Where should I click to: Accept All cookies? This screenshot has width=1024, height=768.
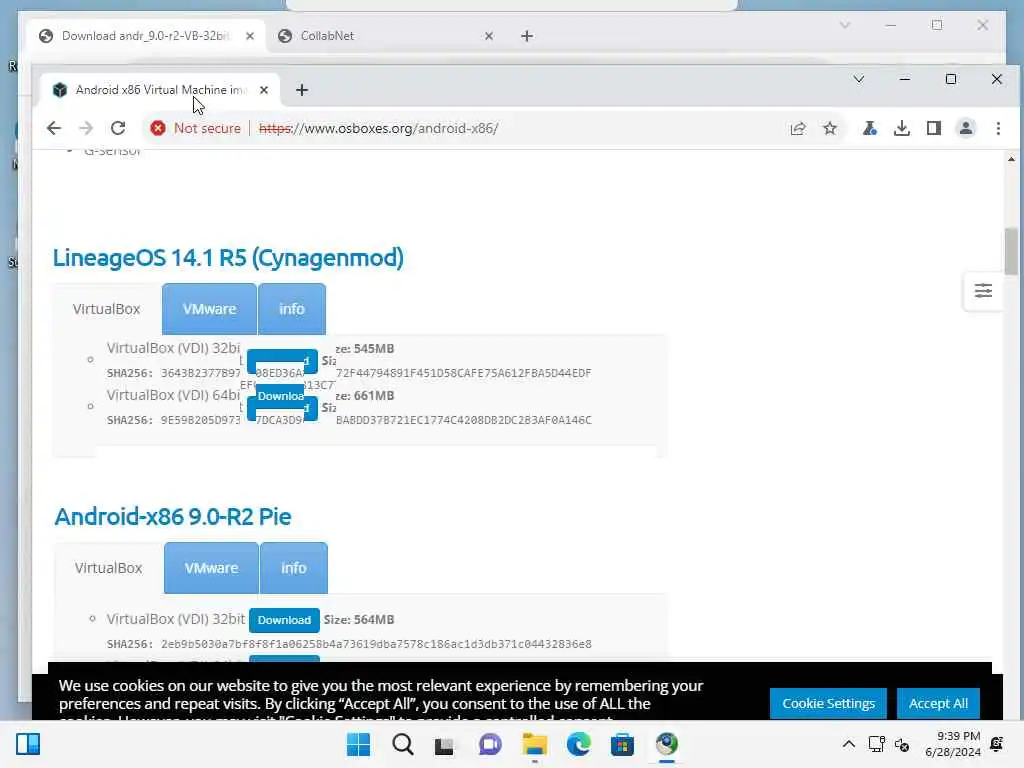point(938,703)
